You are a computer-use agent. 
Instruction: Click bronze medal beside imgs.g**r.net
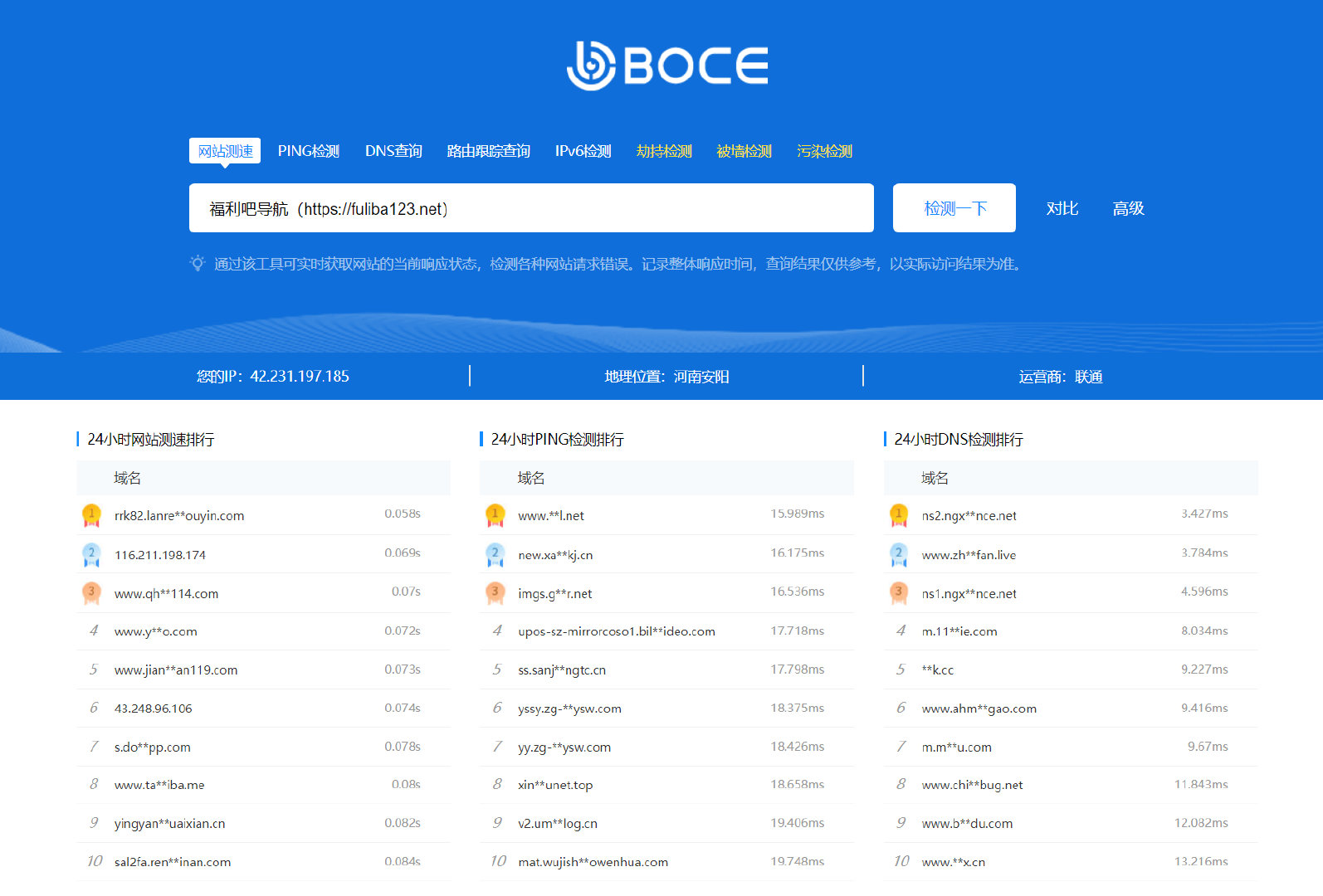(x=496, y=593)
